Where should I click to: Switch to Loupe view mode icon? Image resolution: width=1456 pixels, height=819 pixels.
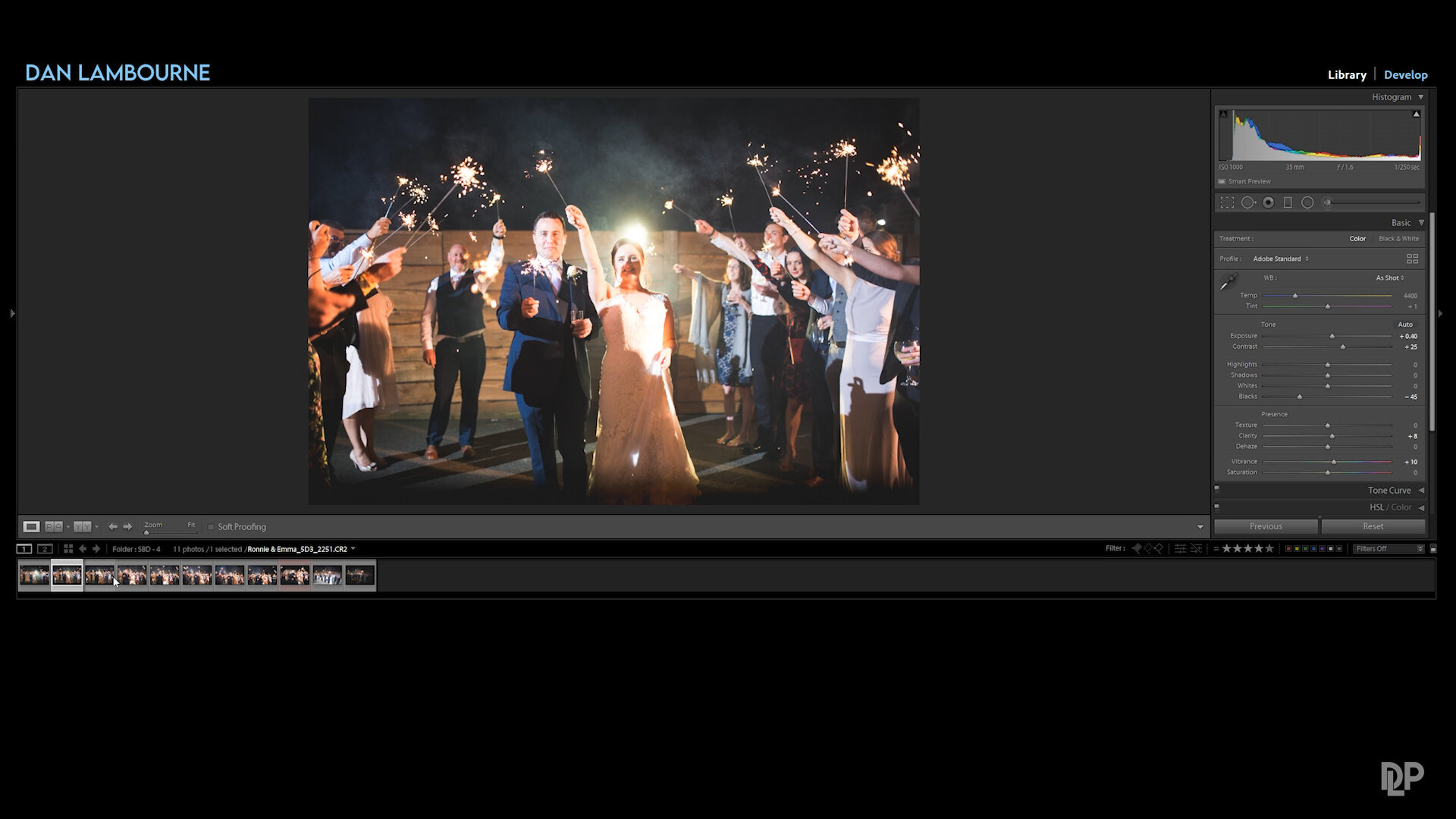point(31,526)
